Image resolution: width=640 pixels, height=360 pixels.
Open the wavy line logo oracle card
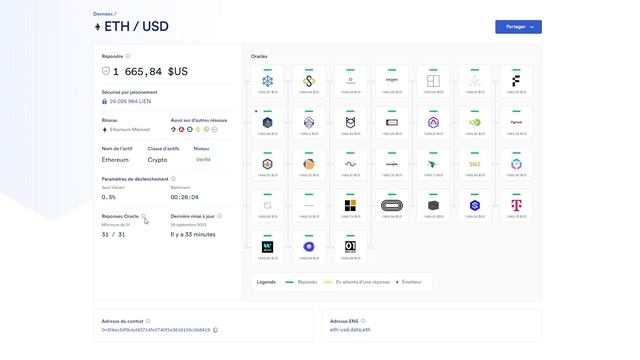pyautogui.click(x=350, y=164)
